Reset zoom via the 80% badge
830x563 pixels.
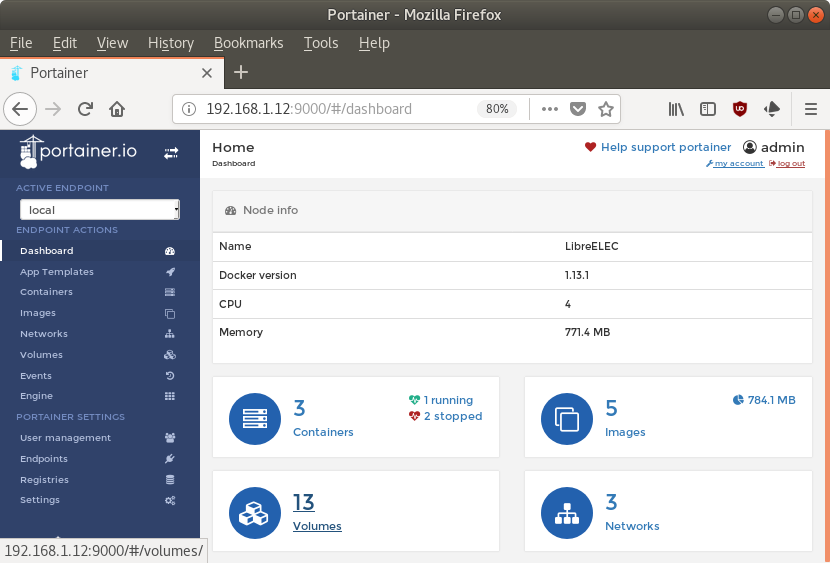coord(497,109)
